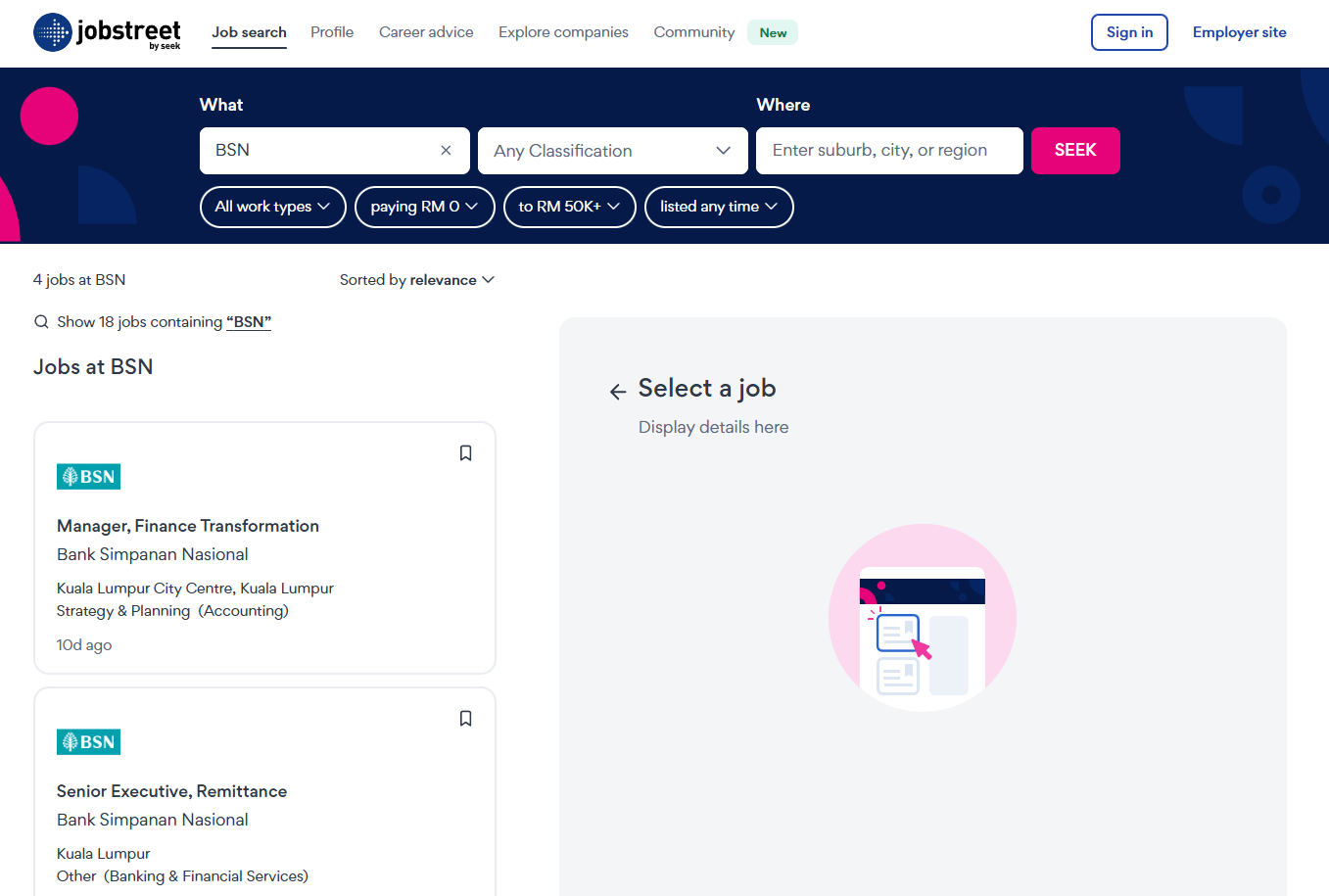The width and height of the screenshot is (1329, 896).
Task: Expand the listed any time filter
Action: (x=719, y=207)
